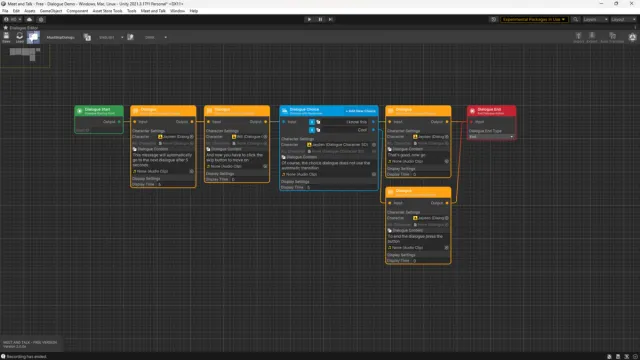Open the Layers dropdown

click(x=595, y=19)
